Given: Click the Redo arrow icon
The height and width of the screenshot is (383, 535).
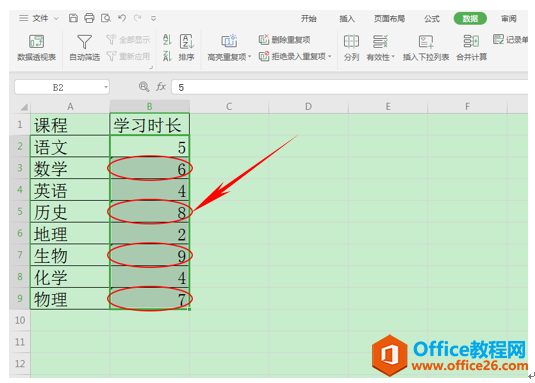Looking at the screenshot, I should click(138, 18).
